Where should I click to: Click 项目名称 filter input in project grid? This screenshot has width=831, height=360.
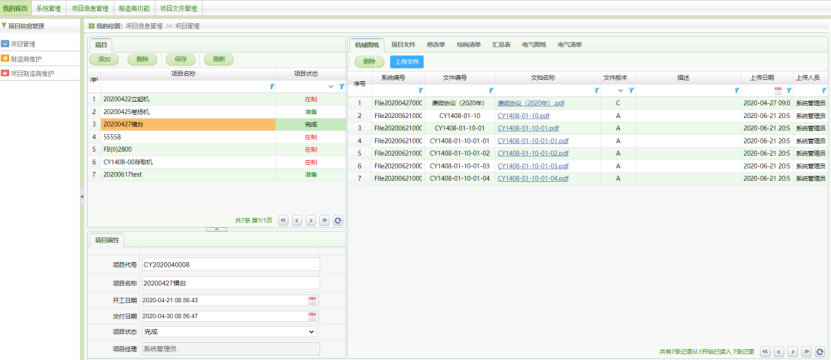[184, 86]
